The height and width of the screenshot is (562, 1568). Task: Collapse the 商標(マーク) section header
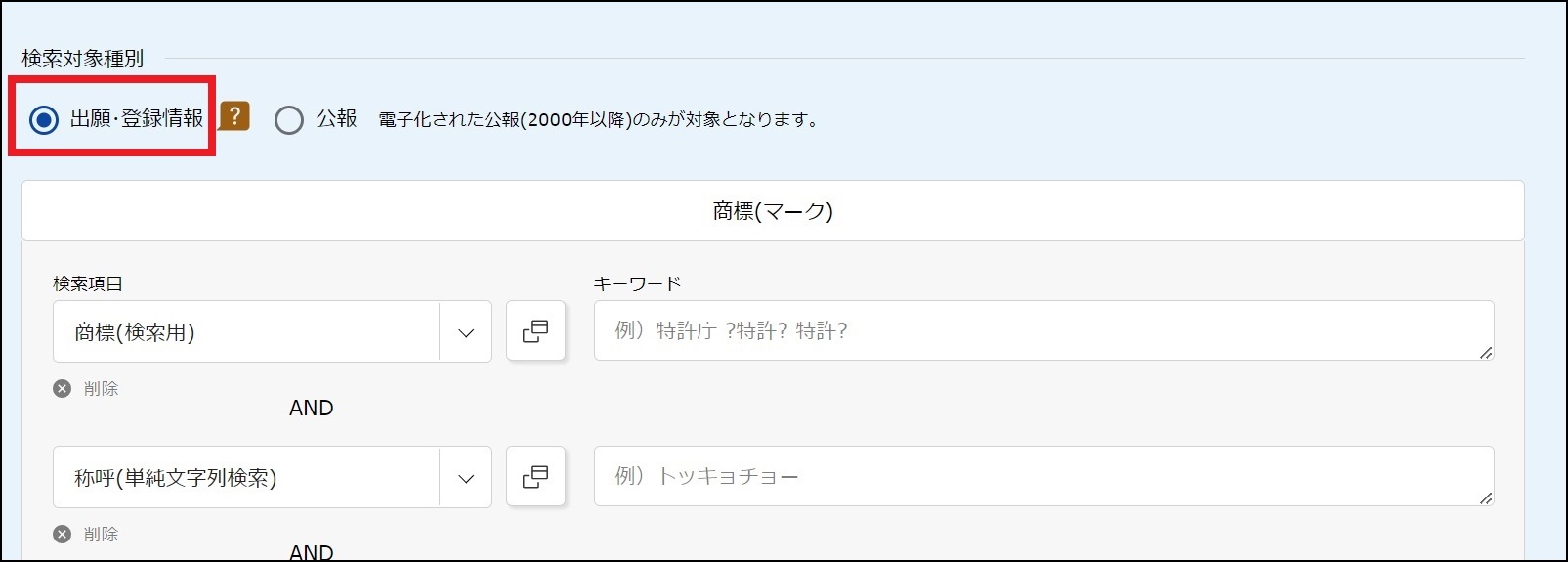(772, 211)
